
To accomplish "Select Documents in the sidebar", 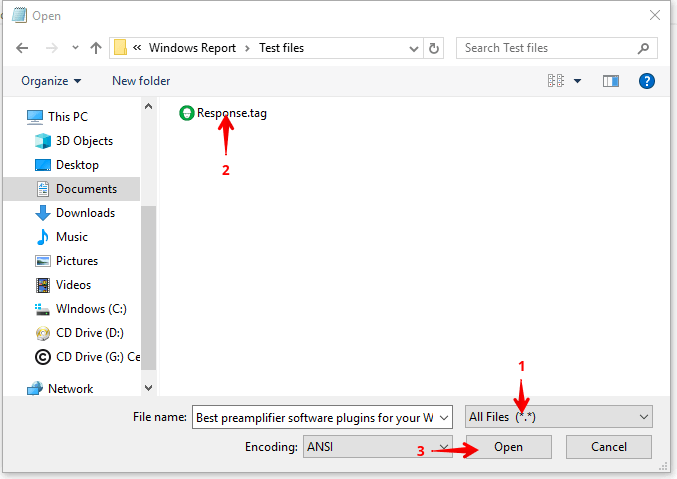I will click(72, 189).
